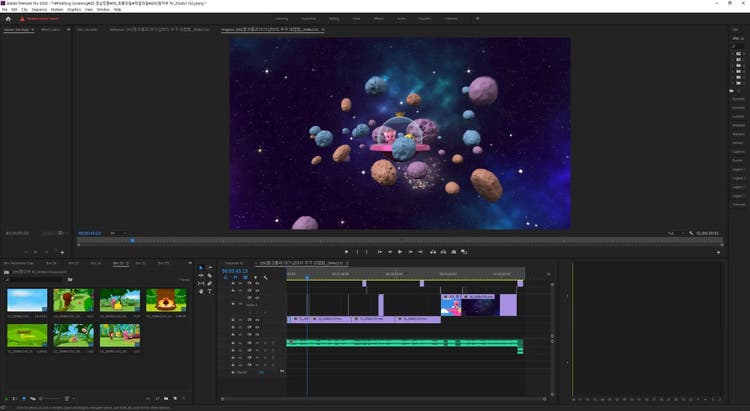Select the blue sky clip thumbnail

coord(27,300)
